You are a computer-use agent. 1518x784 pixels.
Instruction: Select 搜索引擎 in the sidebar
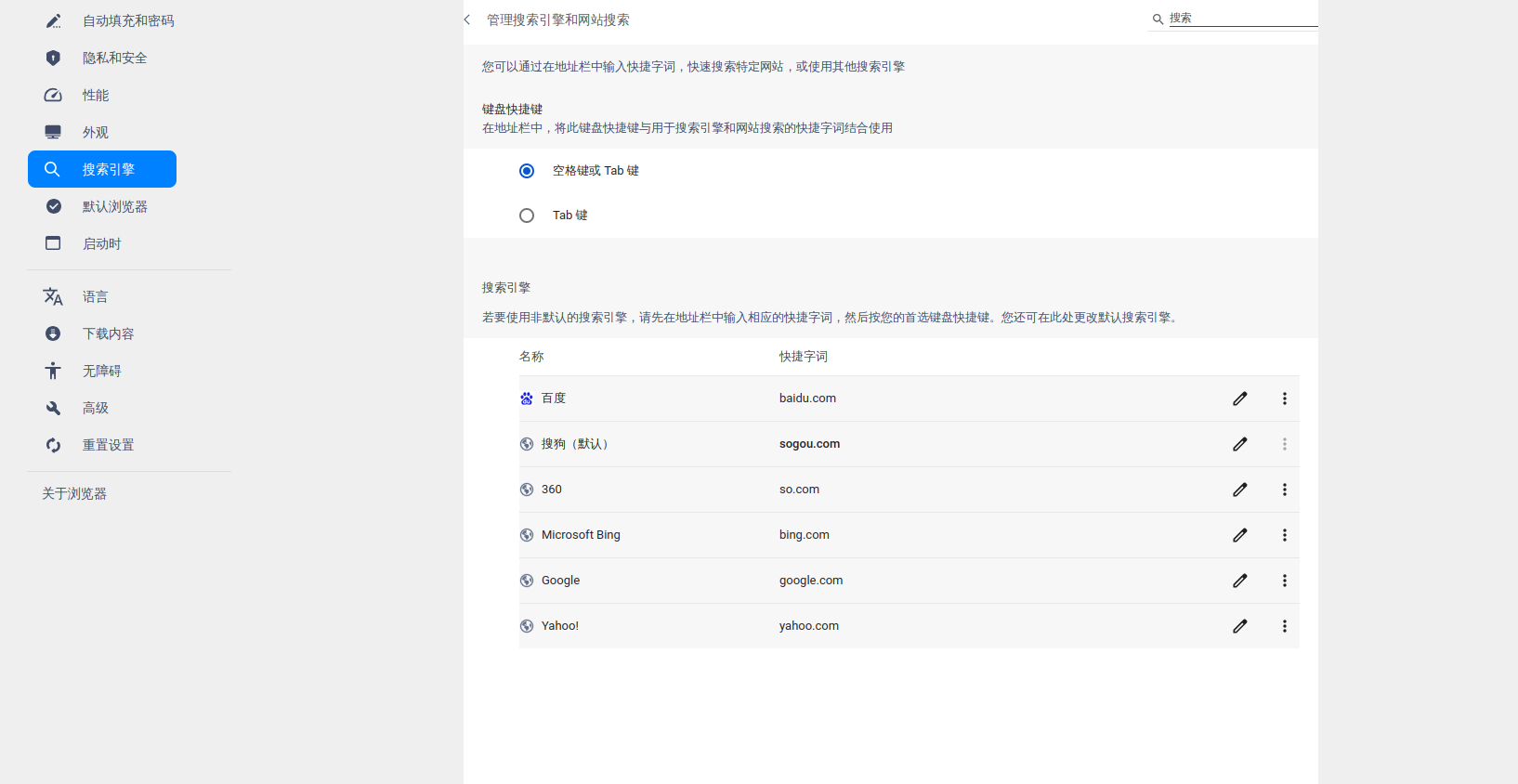click(x=102, y=169)
